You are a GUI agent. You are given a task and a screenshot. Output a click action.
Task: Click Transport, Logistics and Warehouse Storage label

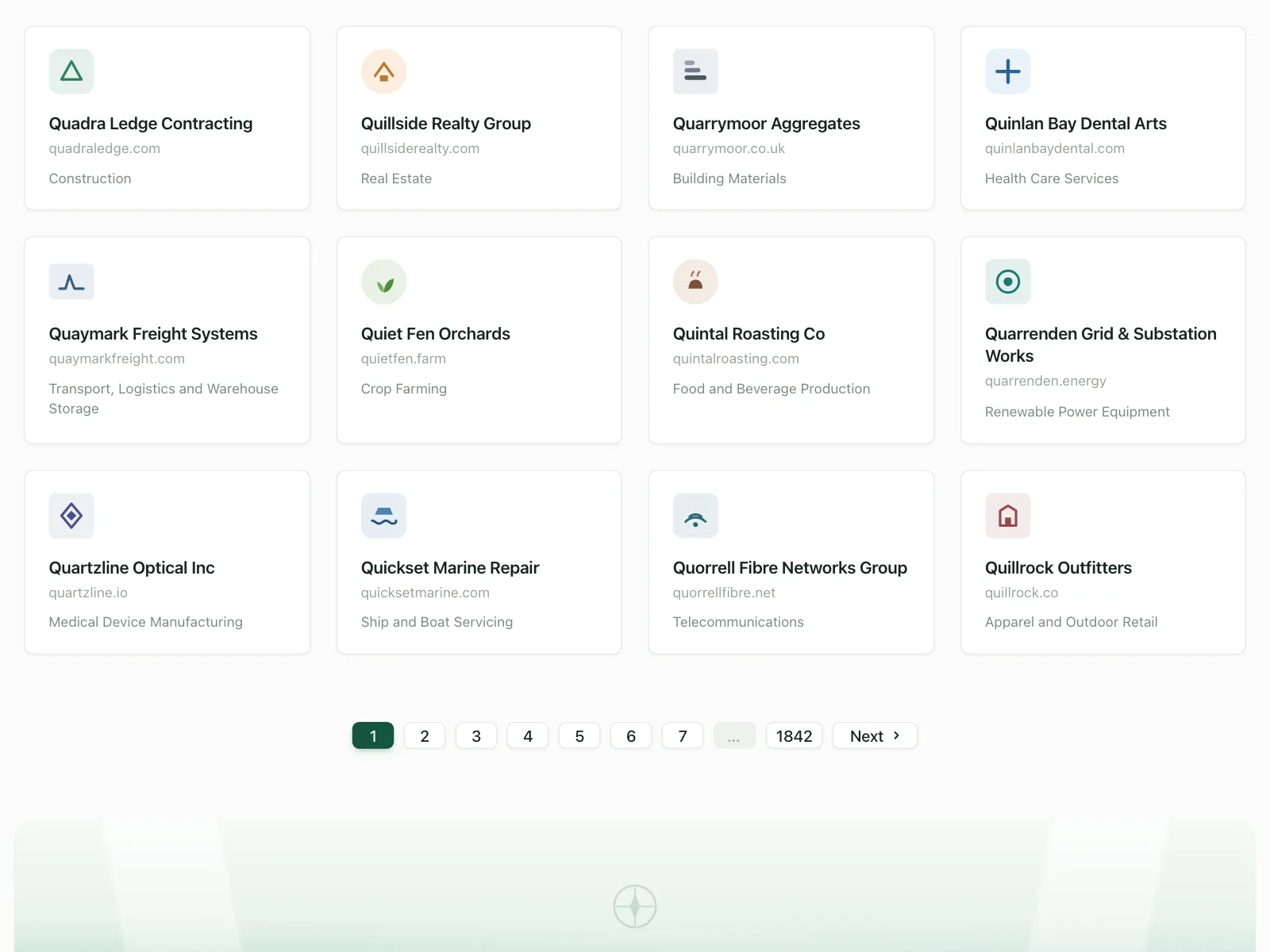(x=164, y=398)
